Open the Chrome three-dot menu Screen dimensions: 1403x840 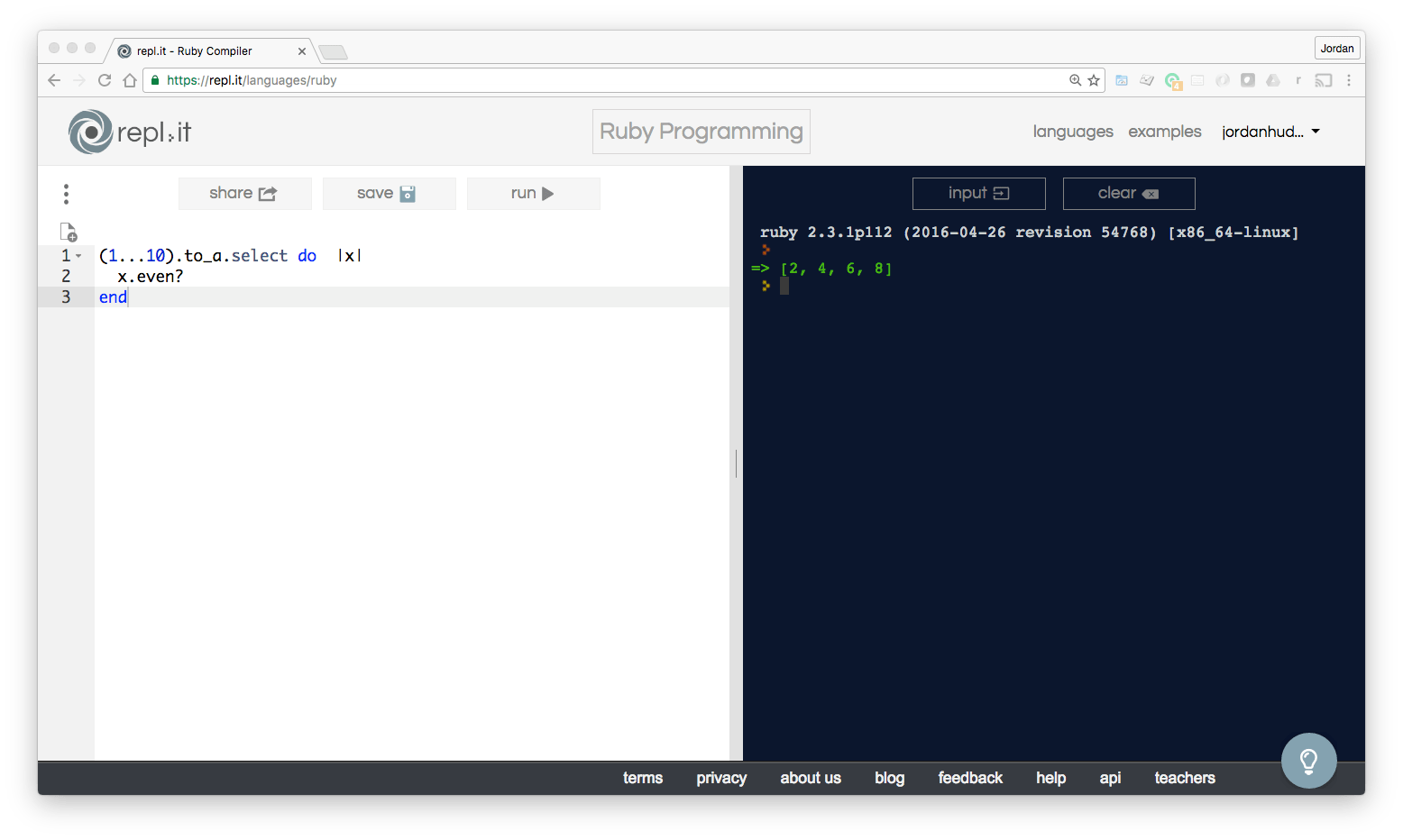[1349, 80]
